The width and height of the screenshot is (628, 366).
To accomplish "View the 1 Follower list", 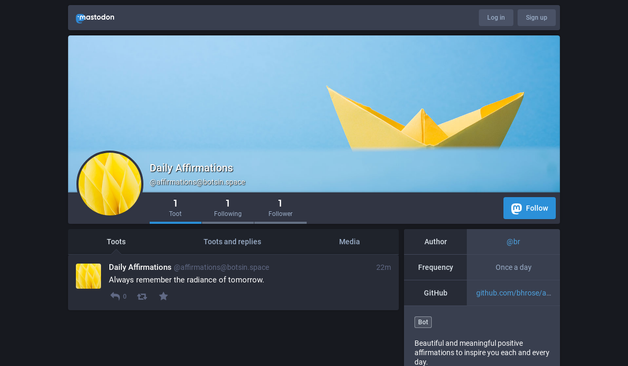I will pos(280,208).
